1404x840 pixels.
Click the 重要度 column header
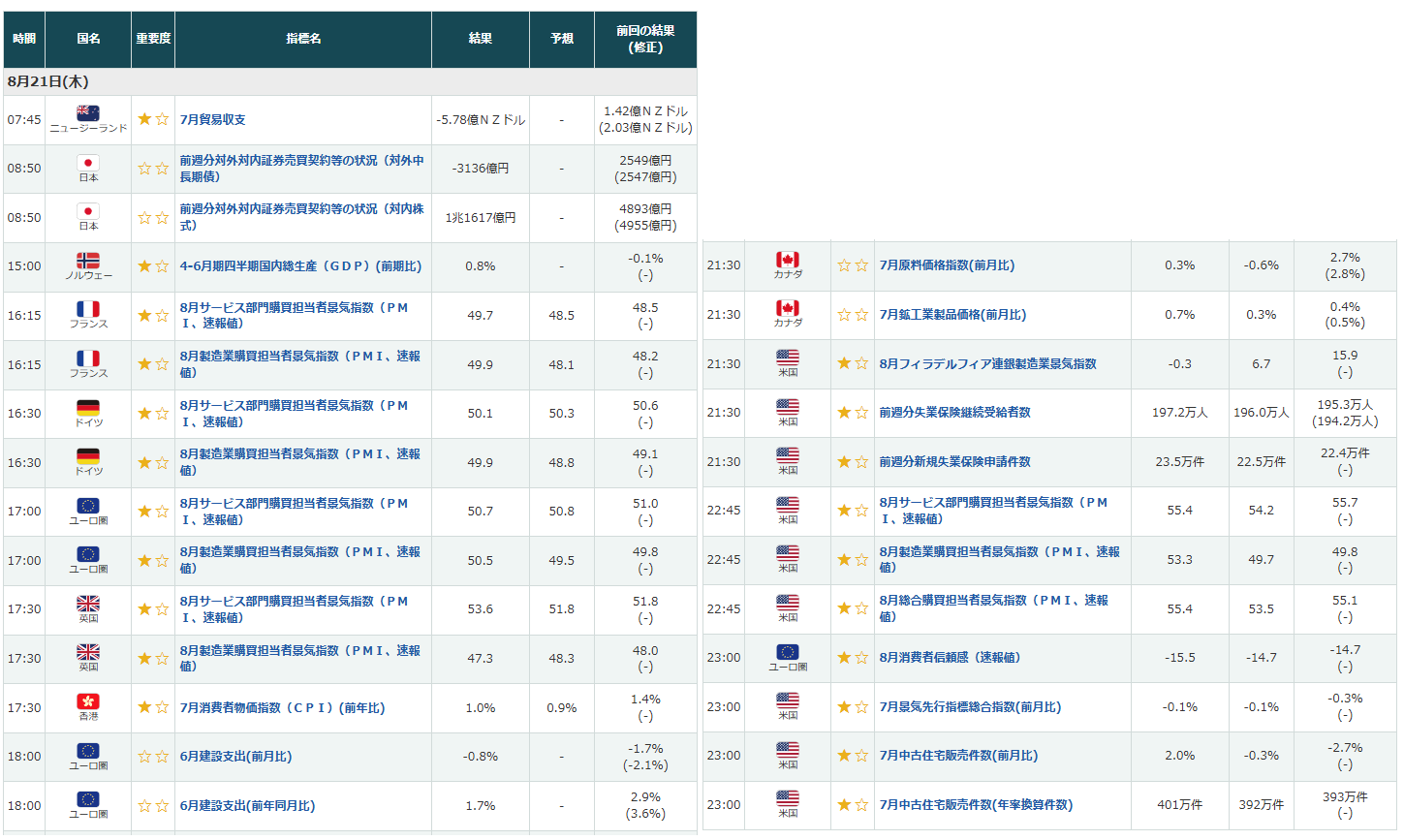click(153, 39)
